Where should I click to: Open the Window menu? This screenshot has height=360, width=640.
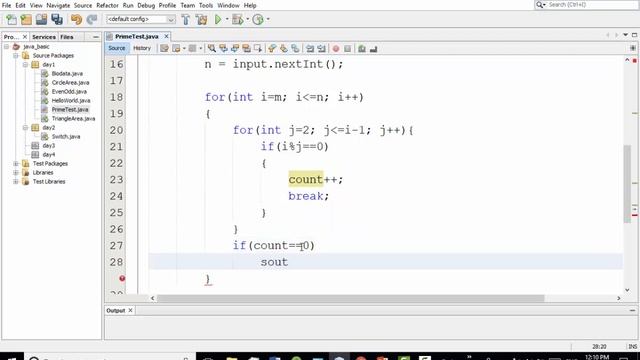(228, 5)
